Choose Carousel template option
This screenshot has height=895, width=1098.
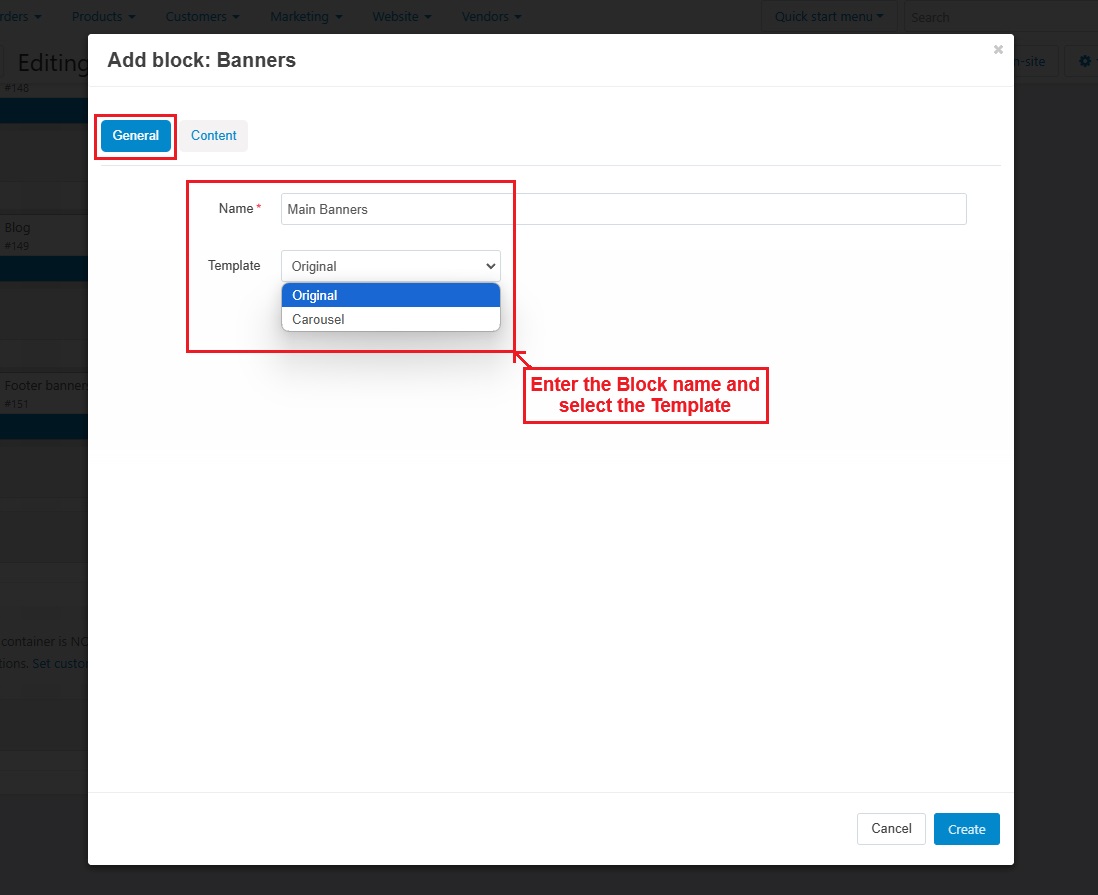tap(391, 320)
